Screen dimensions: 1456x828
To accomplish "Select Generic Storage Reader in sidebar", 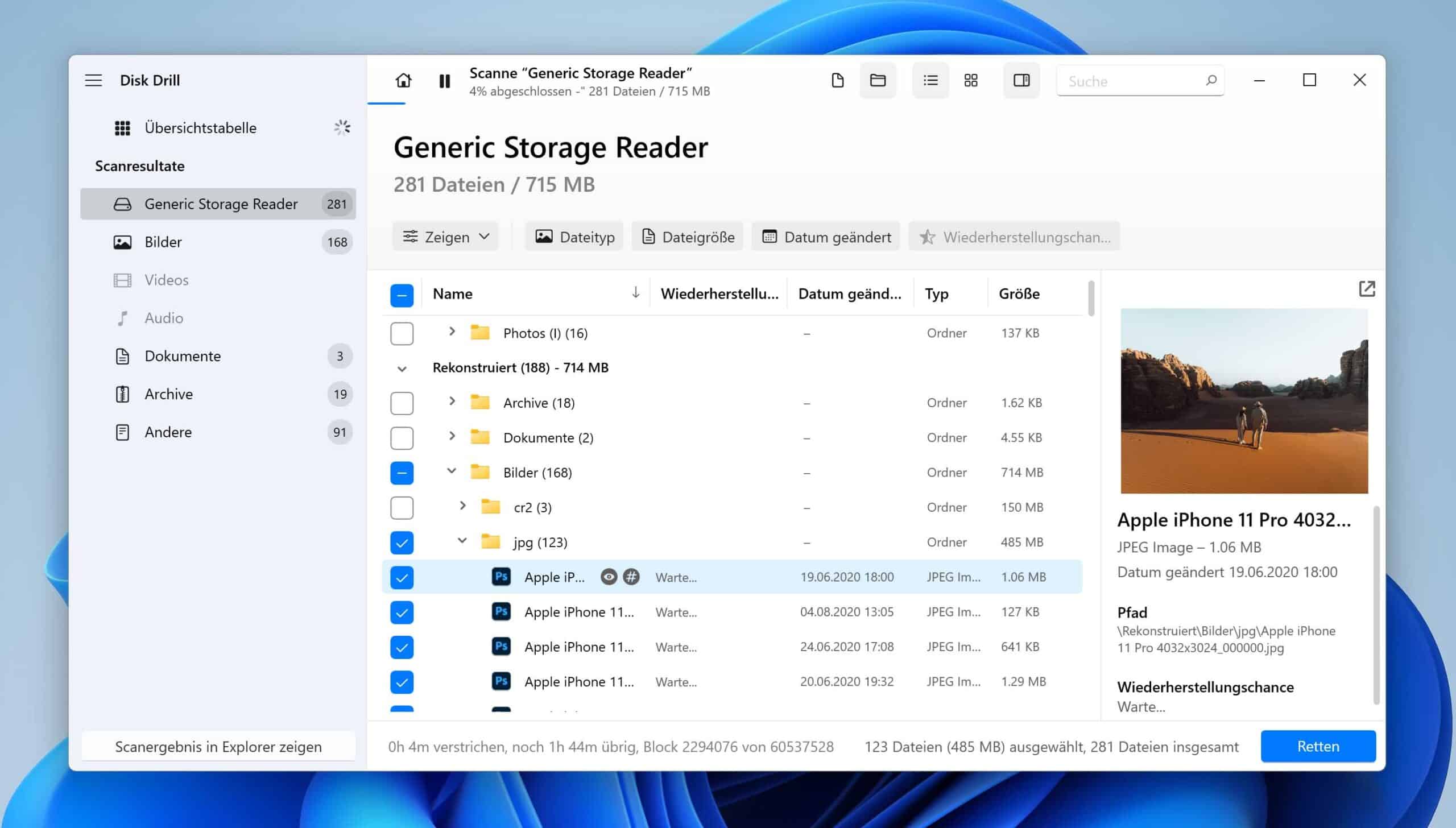I will (218, 204).
